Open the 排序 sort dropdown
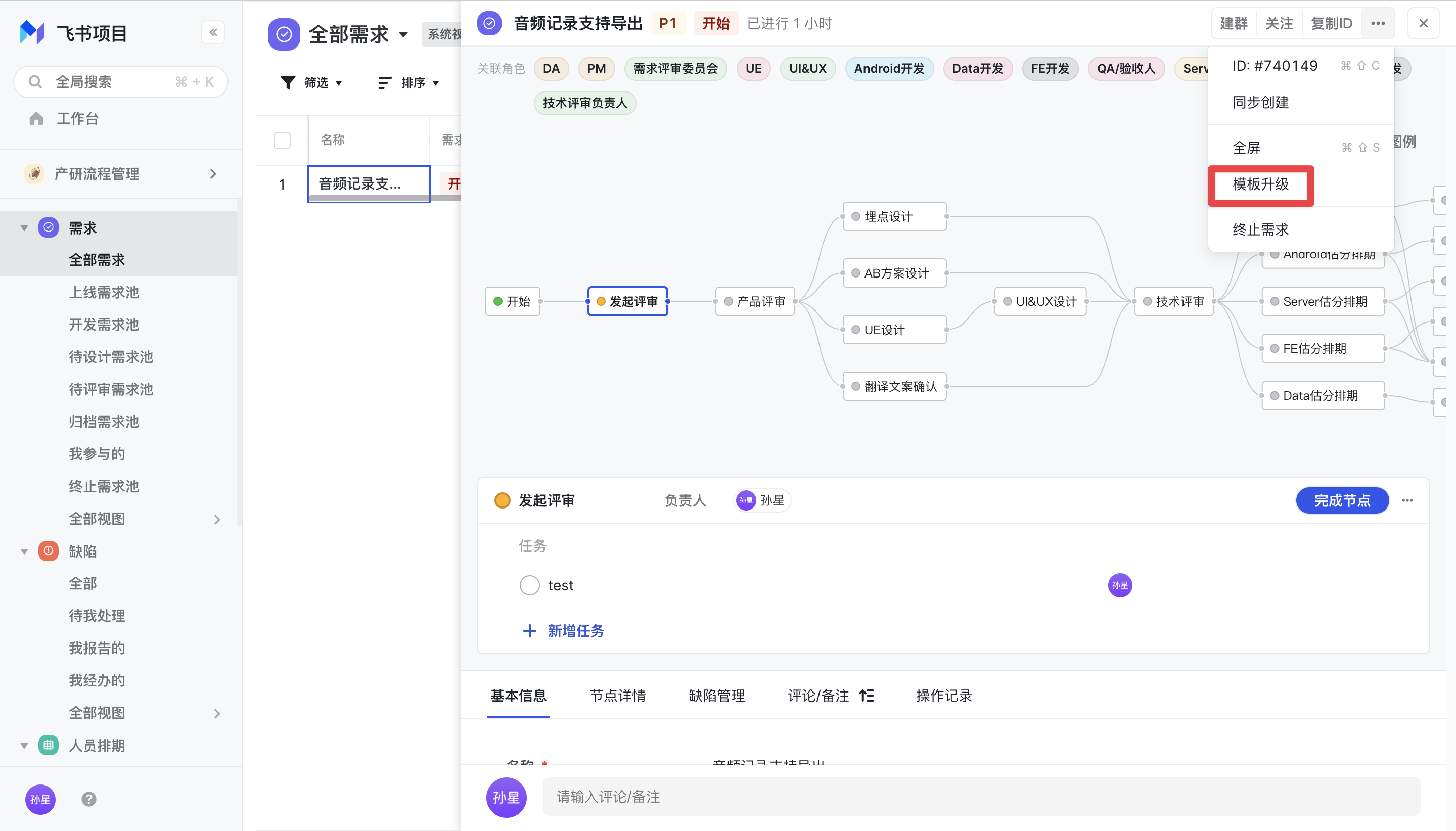The width and height of the screenshot is (1456, 831). [x=408, y=83]
